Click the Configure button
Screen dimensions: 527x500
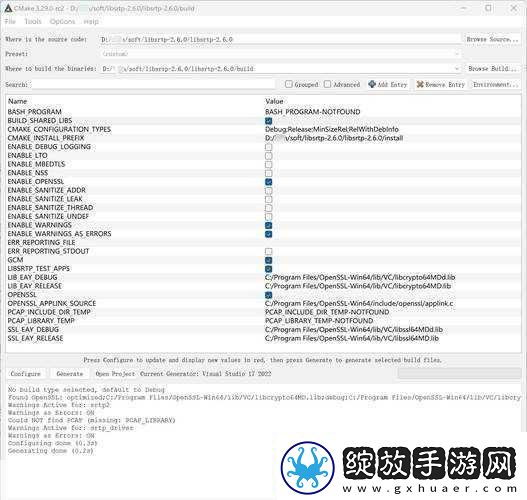[26, 374]
